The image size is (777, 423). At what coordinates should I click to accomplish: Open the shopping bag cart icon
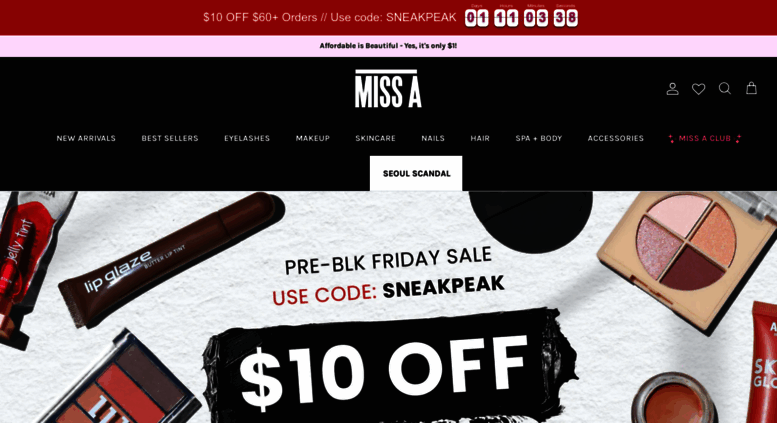pos(751,88)
